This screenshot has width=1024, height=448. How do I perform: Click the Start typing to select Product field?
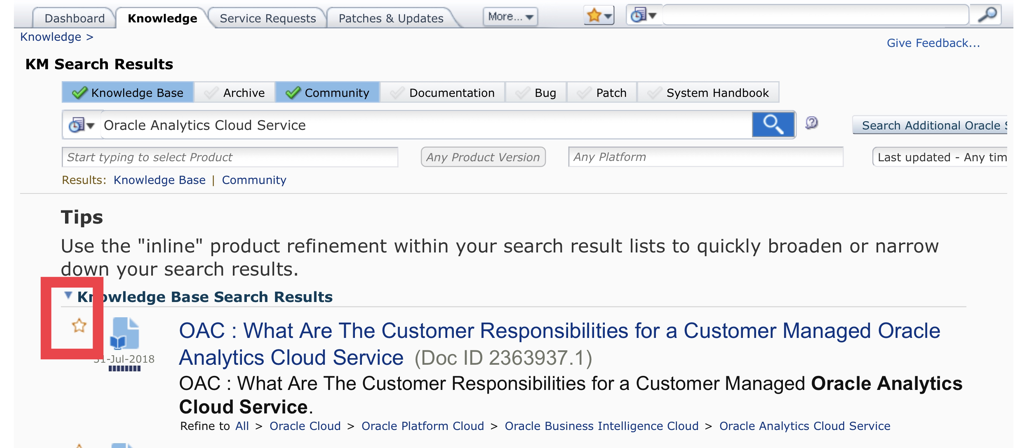click(x=230, y=157)
